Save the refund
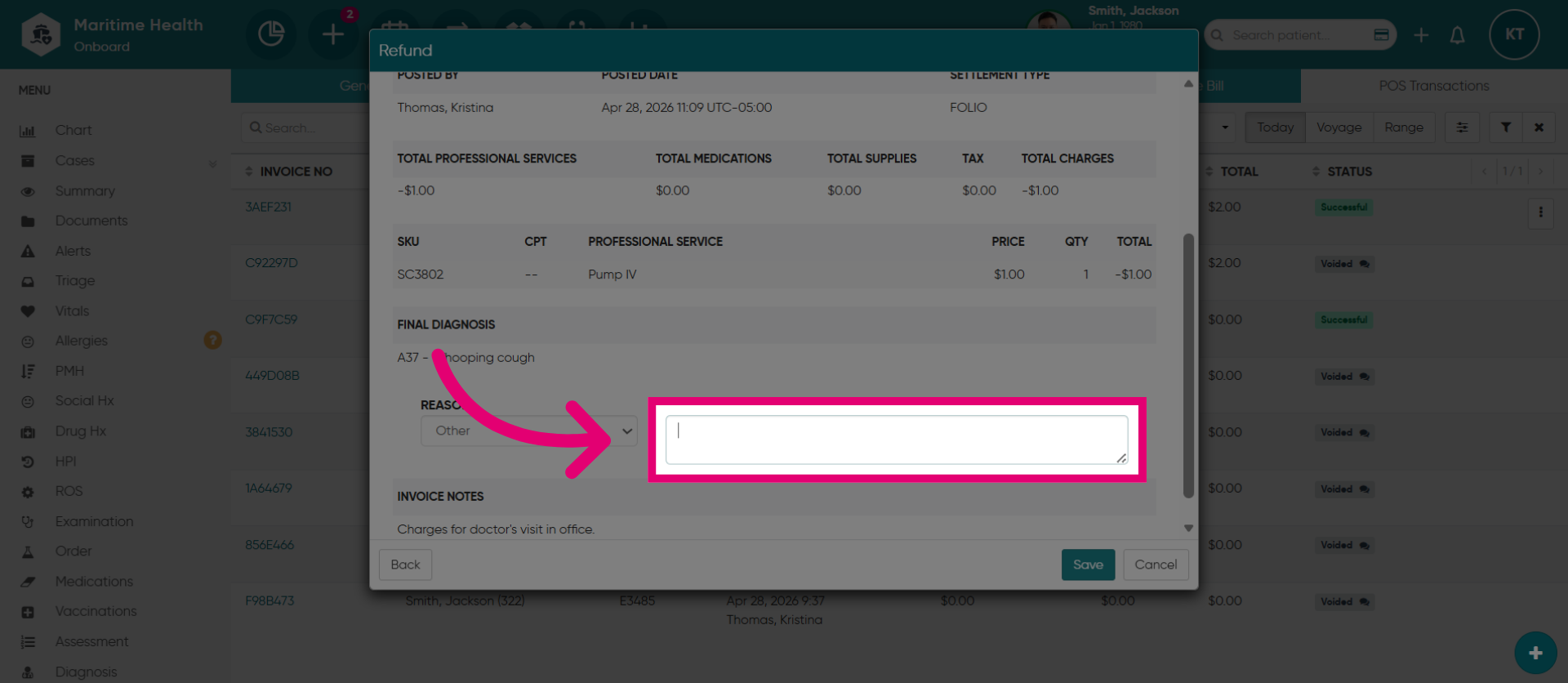The height and width of the screenshot is (683, 1568). click(1088, 565)
